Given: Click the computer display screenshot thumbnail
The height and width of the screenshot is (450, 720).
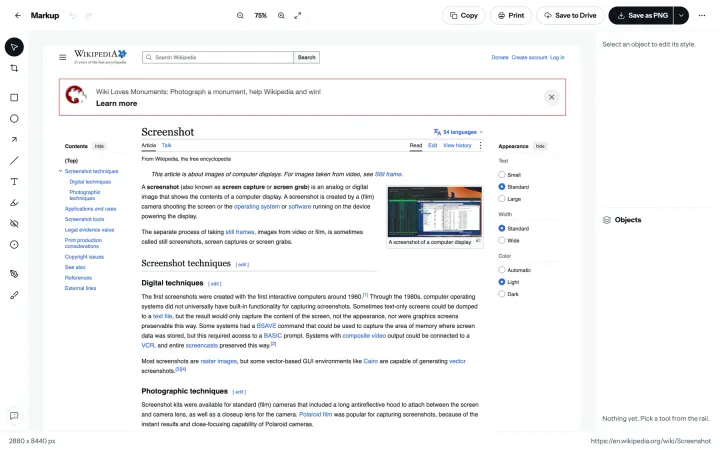Looking at the screenshot, I should click(x=434, y=212).
